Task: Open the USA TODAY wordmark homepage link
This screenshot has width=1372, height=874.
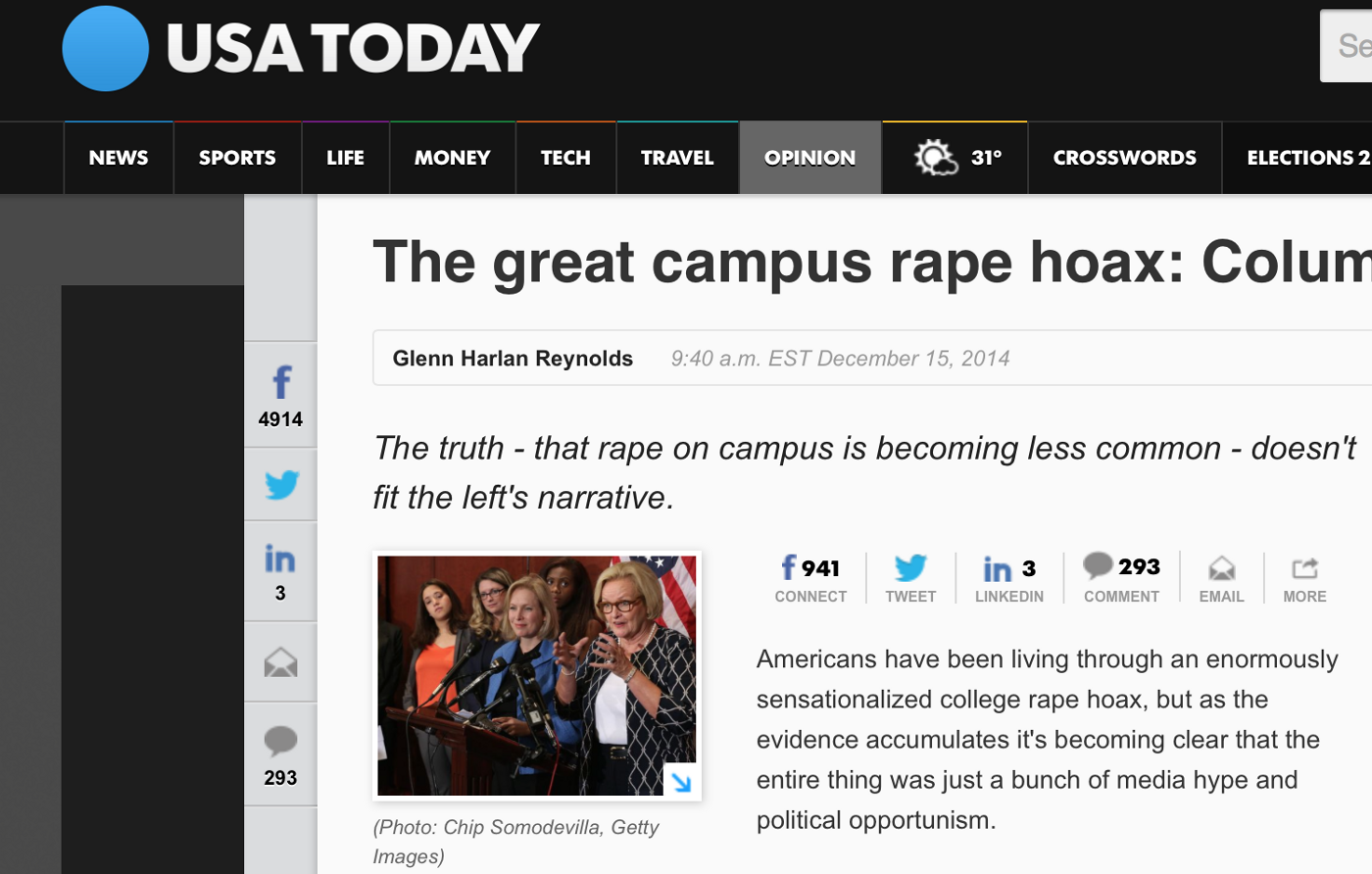Action: click(353, 48)
